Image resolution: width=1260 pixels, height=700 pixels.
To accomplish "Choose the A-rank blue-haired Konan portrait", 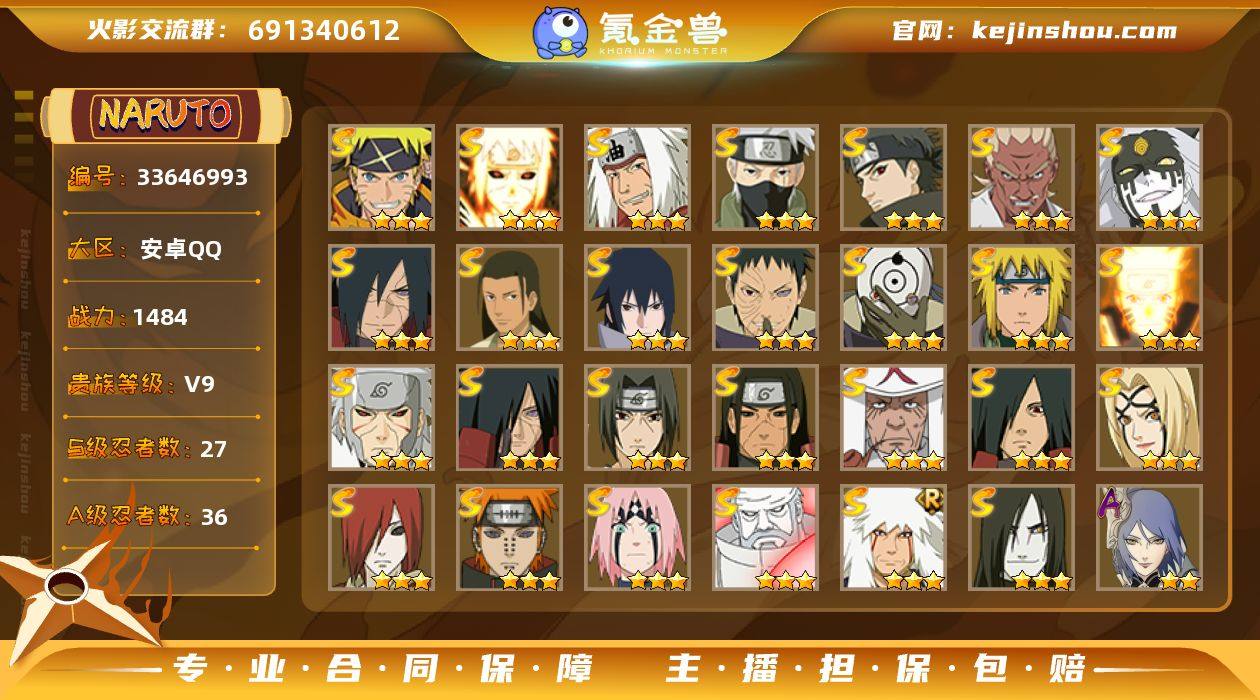I will point(1149,538).
